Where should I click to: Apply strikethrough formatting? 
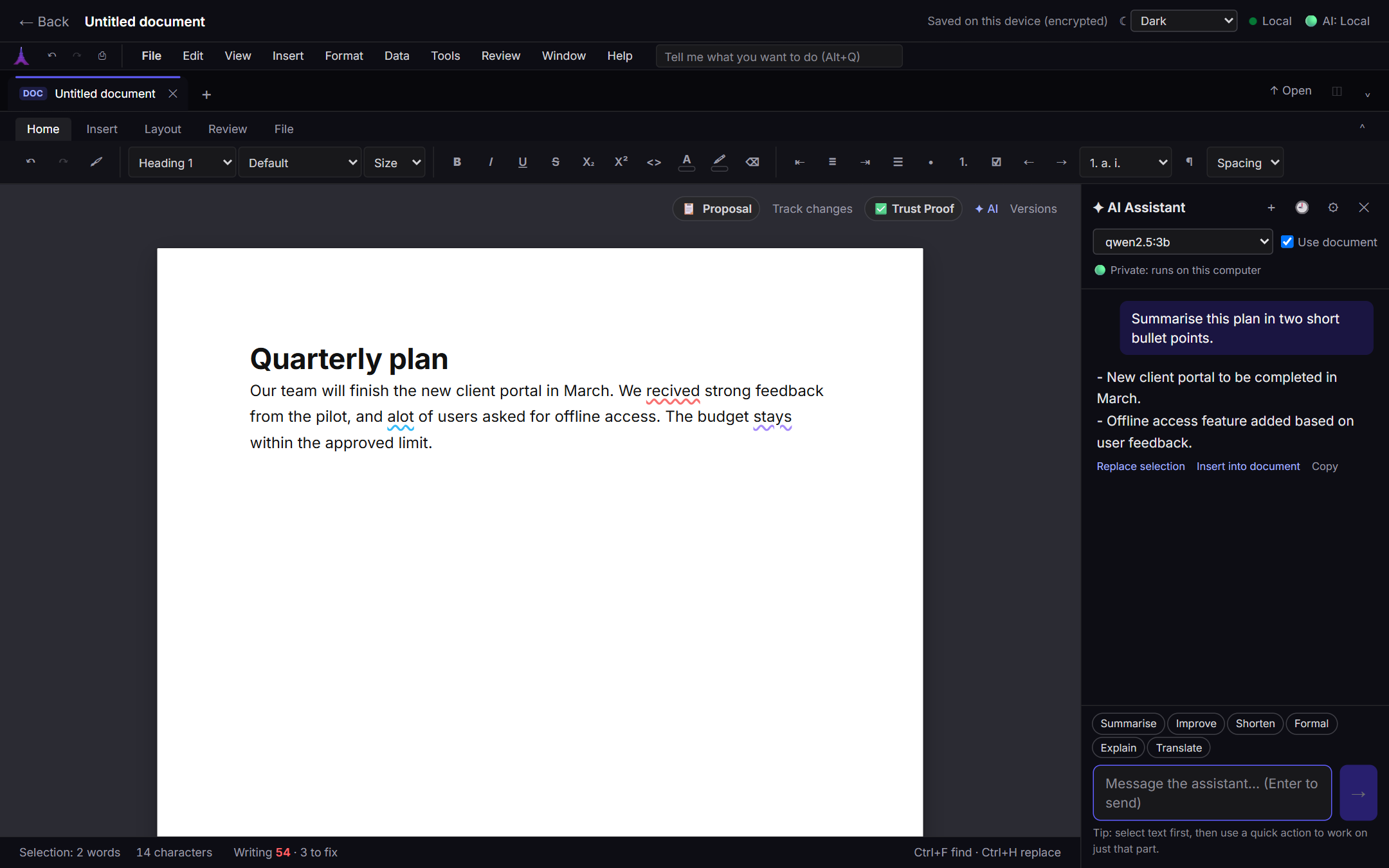[x=556, y=162]
